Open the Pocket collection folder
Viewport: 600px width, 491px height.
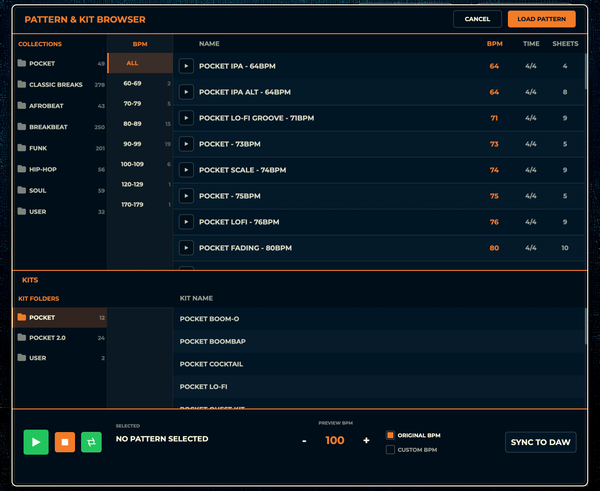tap(60, 64)
